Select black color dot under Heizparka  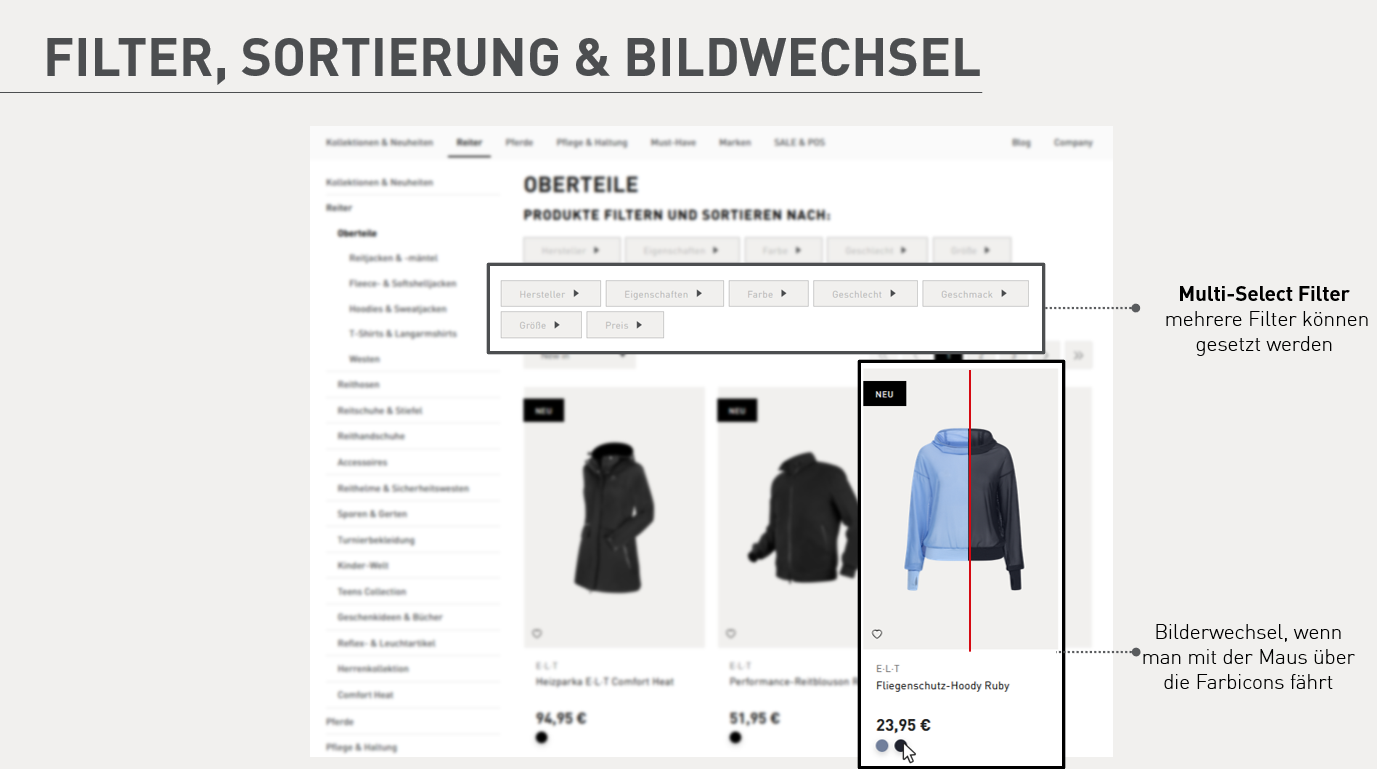tap(542, 738)
